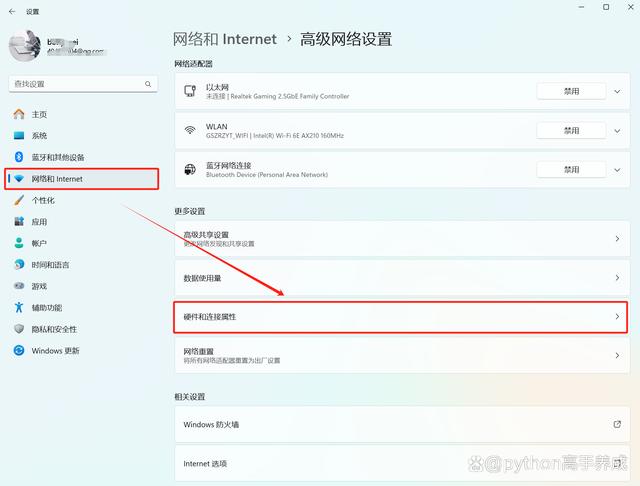640x486 pixels.
Task: Click the Accounts (帐户) person icon
Action: tap(19, 243)
